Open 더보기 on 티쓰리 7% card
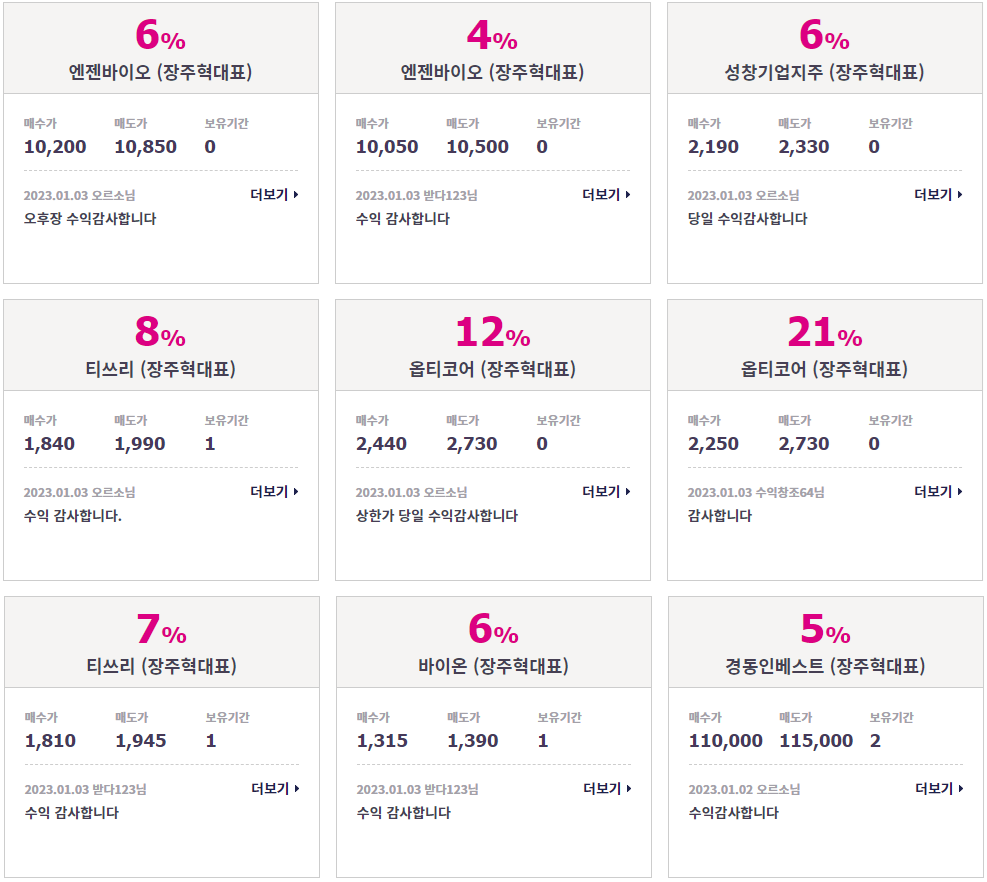This screenshot has height=882, width=987. (x=275, y=789)
